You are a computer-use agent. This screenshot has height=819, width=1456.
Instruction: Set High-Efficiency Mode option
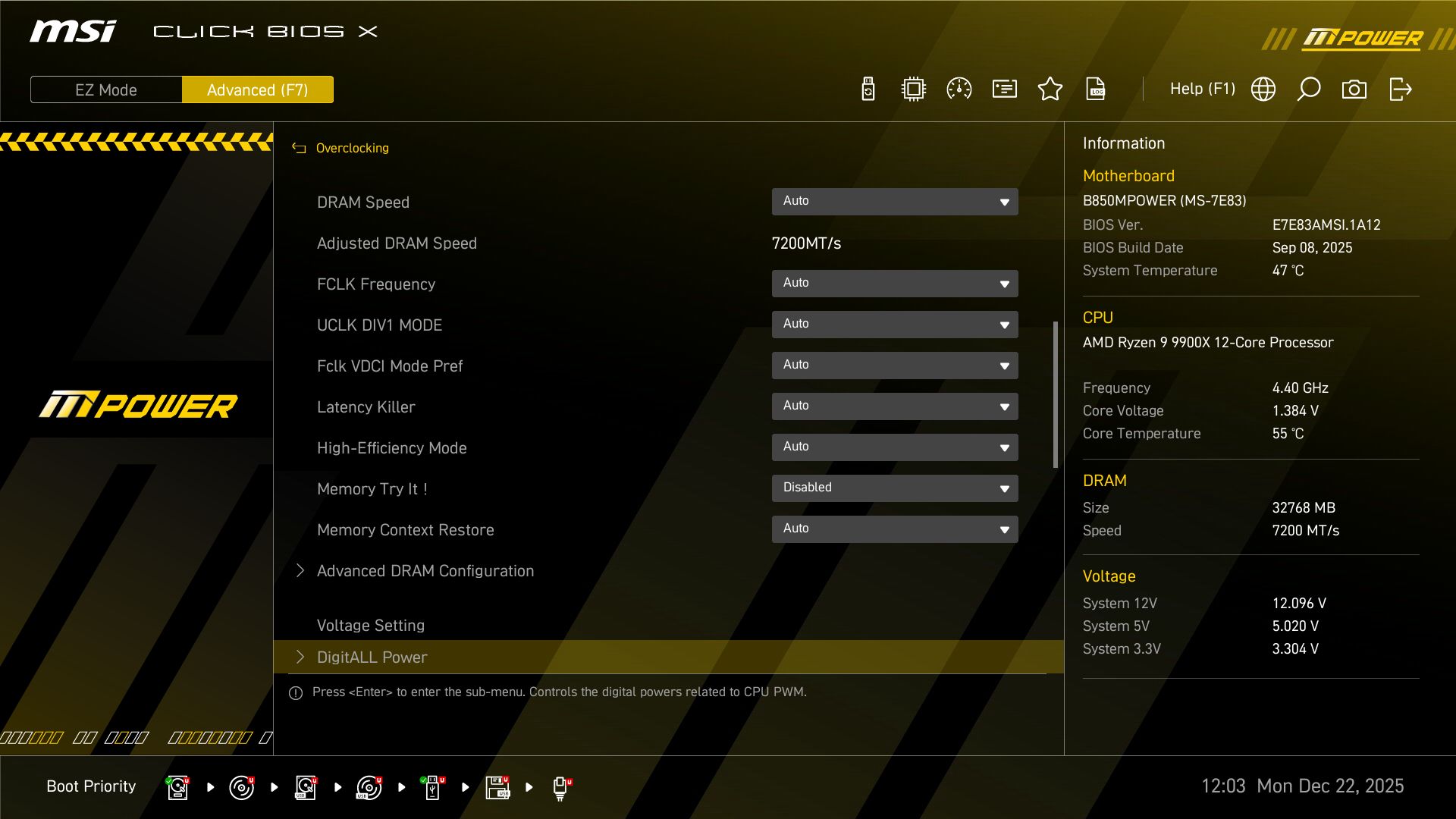[895, 447]
